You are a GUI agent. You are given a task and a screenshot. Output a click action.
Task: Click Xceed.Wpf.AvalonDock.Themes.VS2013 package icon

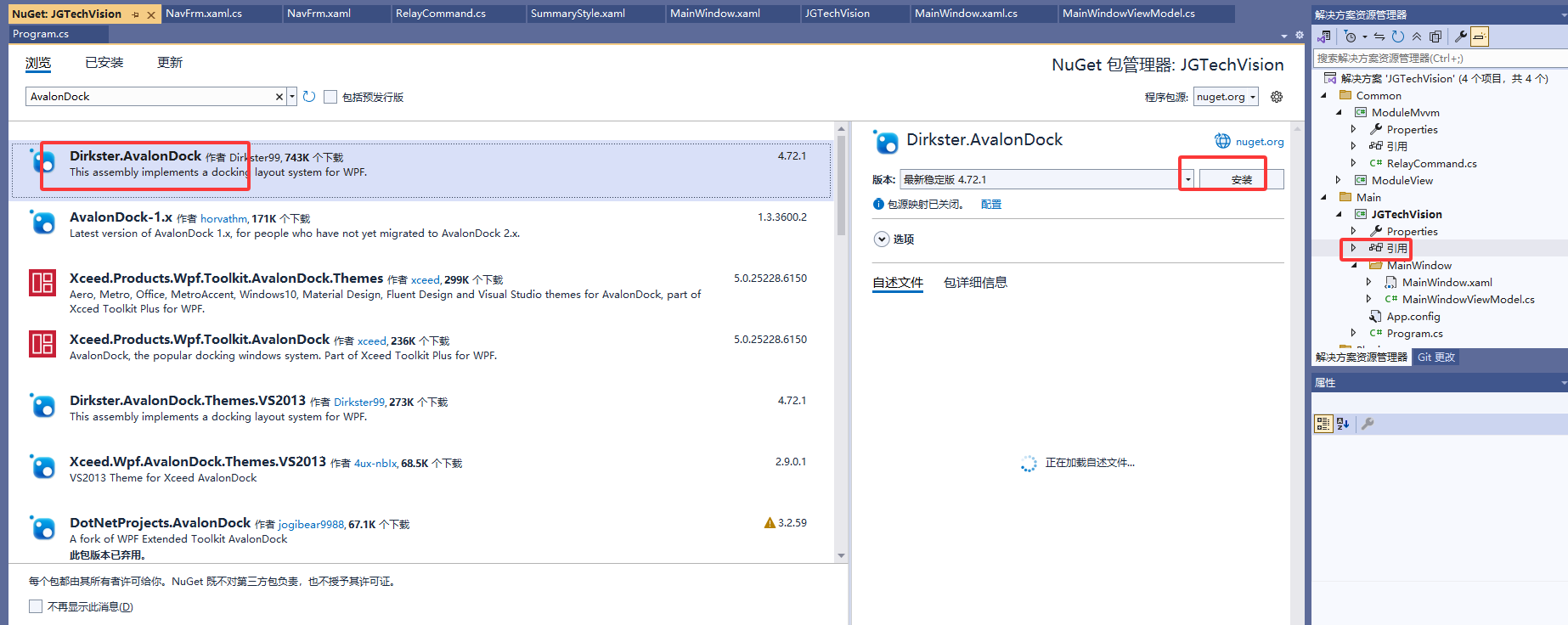pos(42,466)
